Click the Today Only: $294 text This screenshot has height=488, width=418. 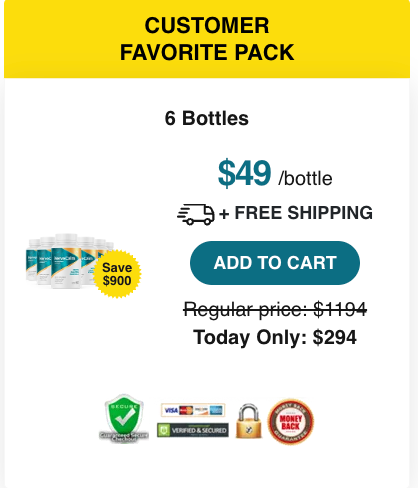tap(275, 337)
